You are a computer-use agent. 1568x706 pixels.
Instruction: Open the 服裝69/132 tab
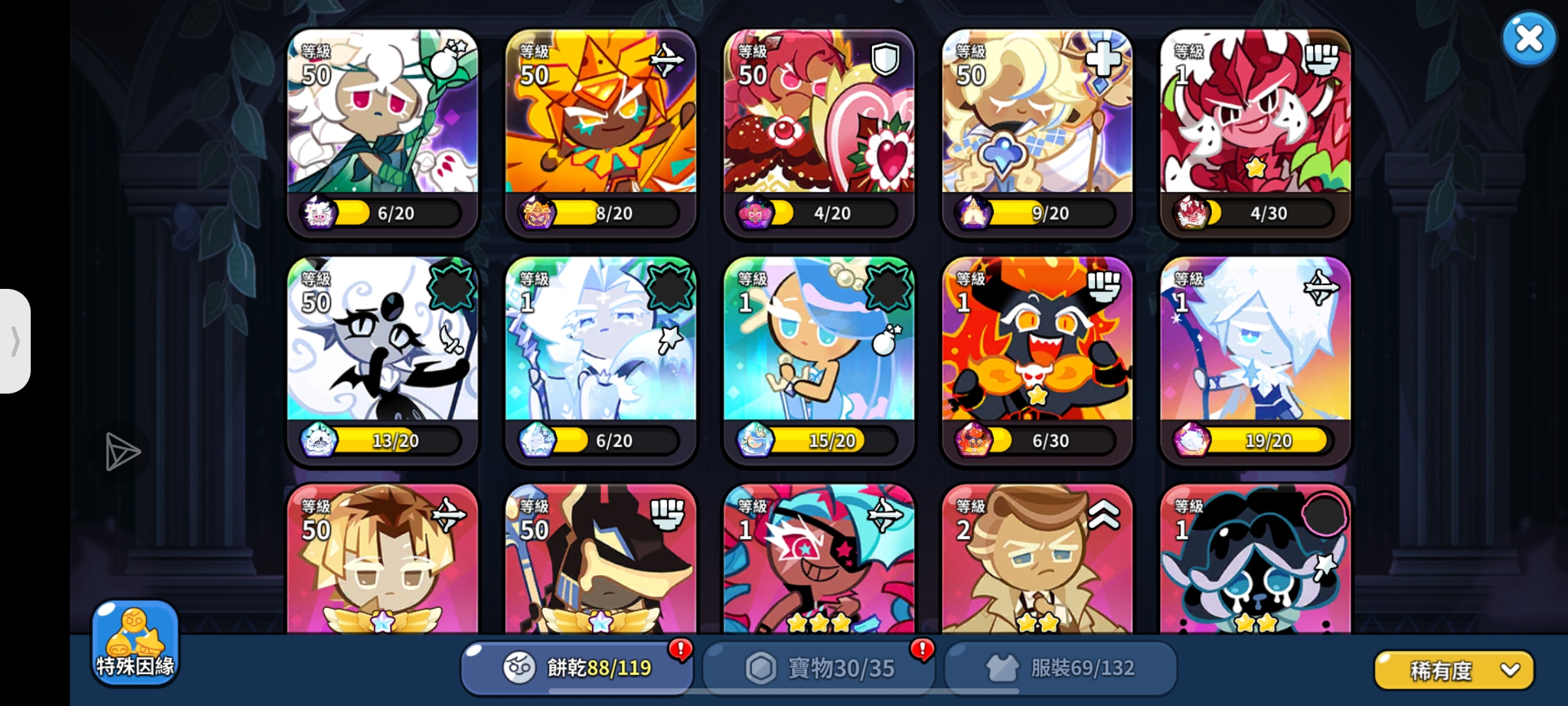(x=1060, y=668)
